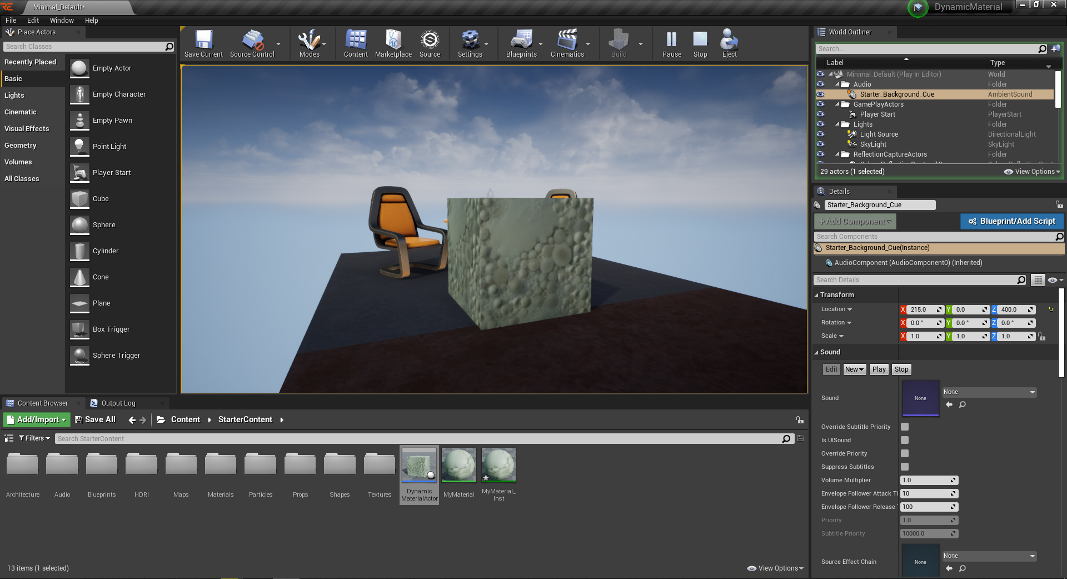Check the Suppress Subtitles option

click(905, 467)
